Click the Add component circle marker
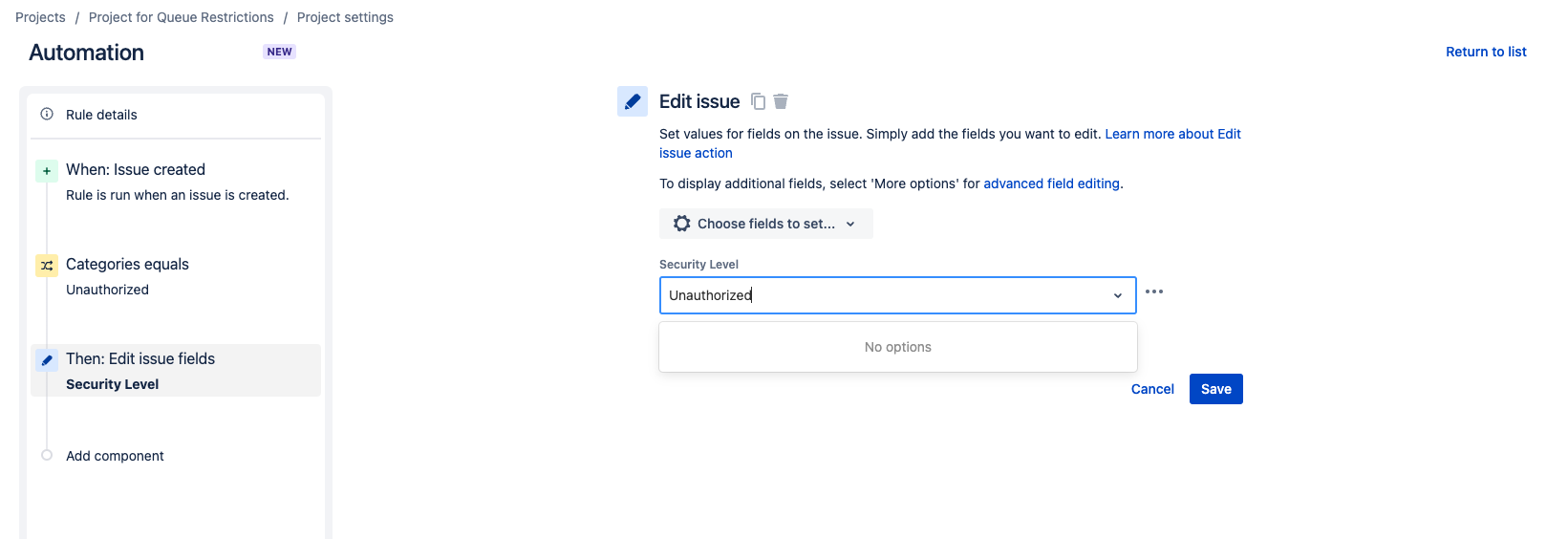The image size is (1568, 539). [x=47, y=455]
